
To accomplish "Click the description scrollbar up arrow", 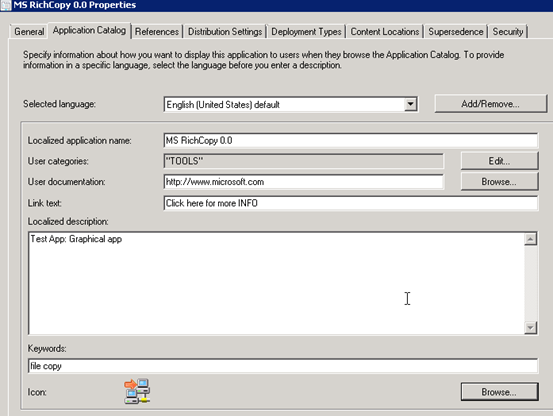I will 530,239.
